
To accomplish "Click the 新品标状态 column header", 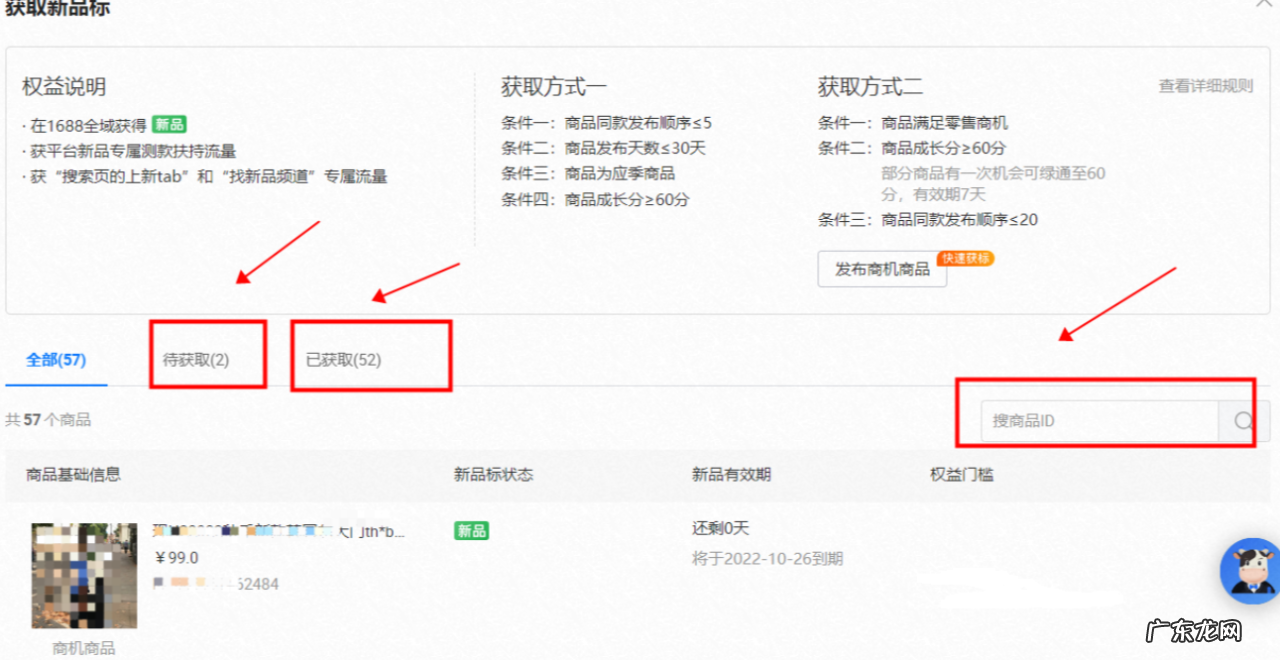I will (x=493, y=475).
